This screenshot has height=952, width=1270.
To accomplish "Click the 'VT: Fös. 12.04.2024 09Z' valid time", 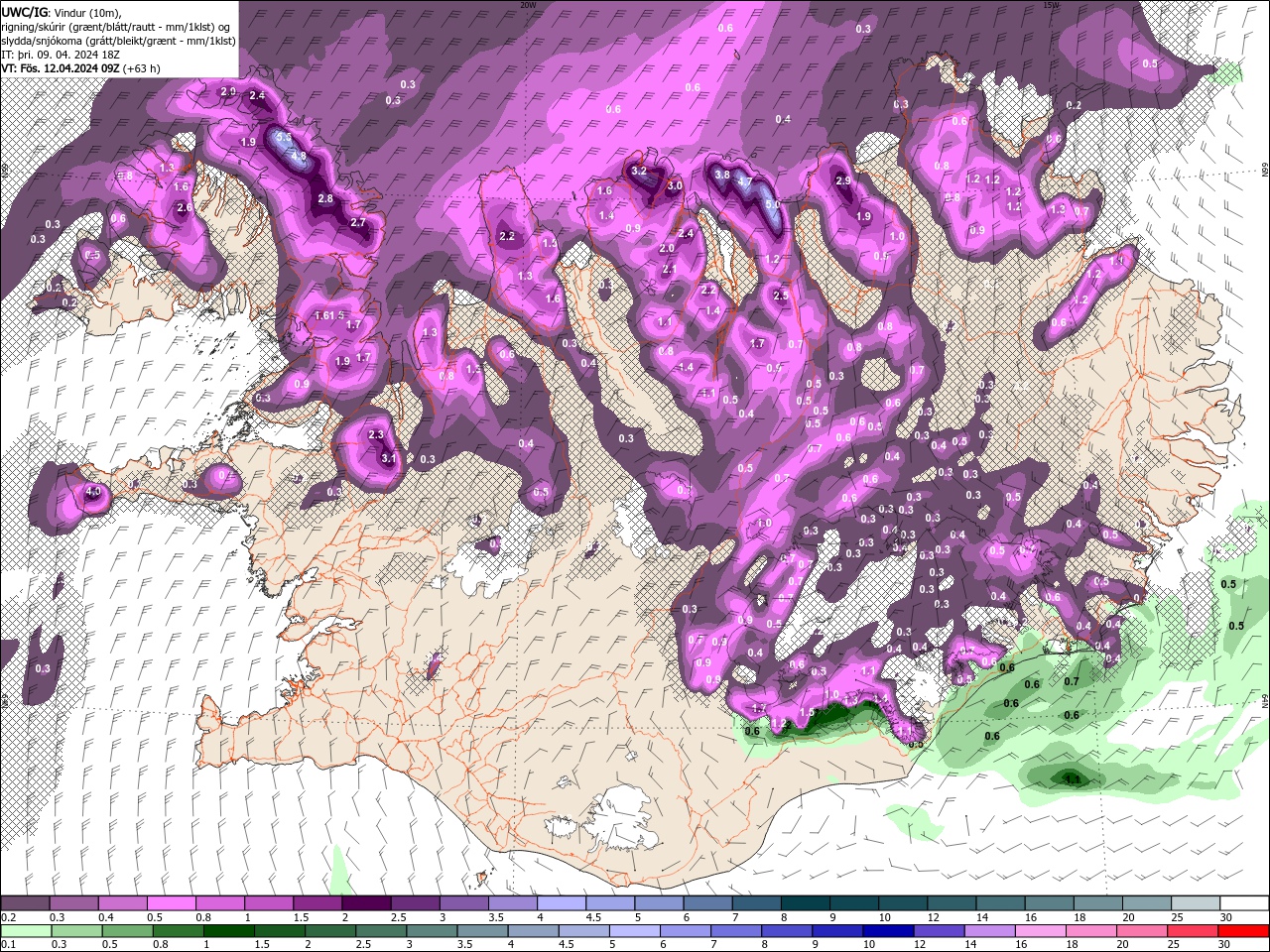I will click(62, 68).
